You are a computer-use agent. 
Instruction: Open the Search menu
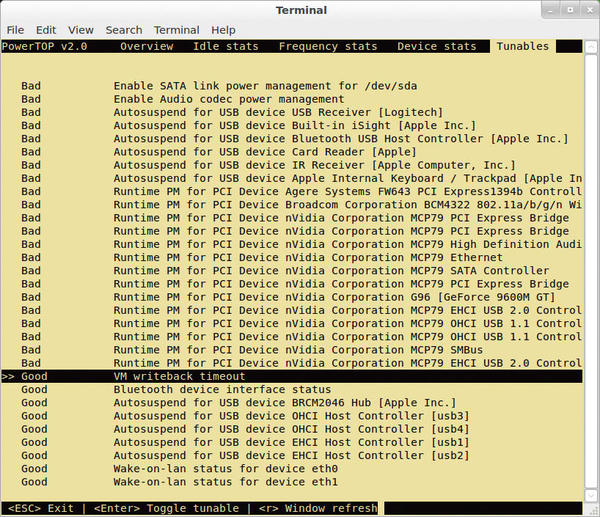coord(124,30)
